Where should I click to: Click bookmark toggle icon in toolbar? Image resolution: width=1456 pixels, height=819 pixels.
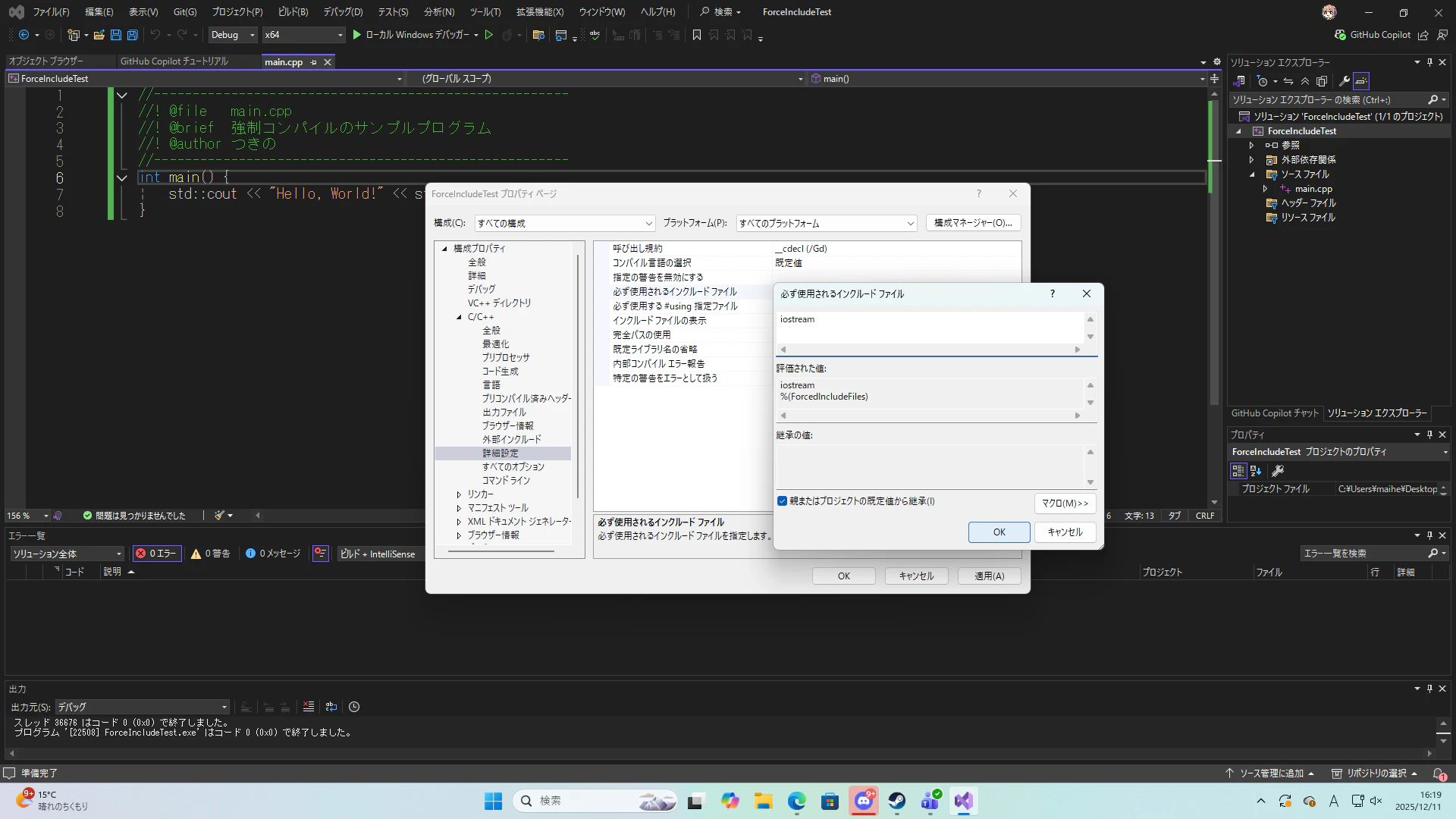(x=696, y=35)
